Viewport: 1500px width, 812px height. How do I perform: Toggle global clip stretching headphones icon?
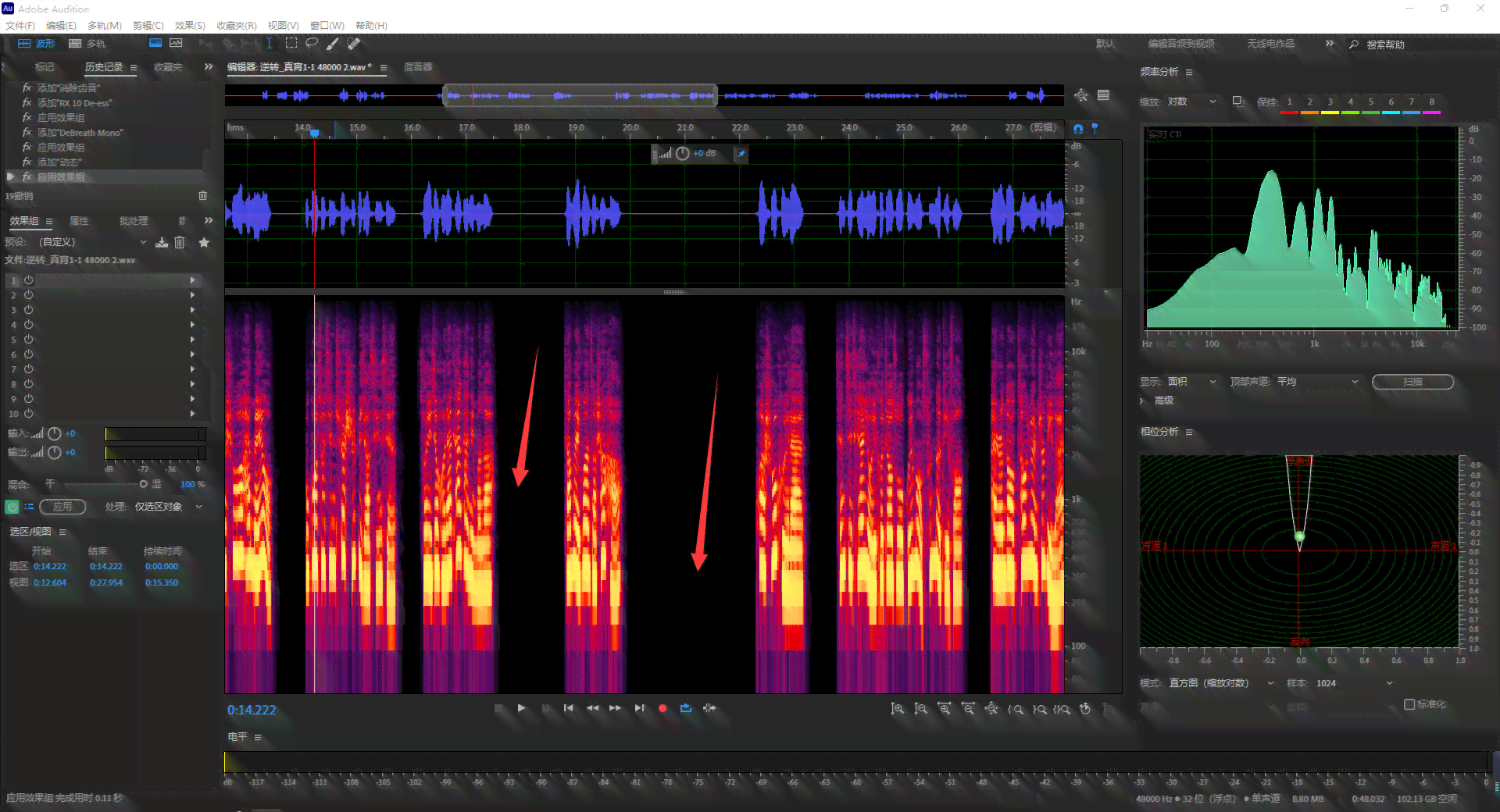[x=1079, y=129]
